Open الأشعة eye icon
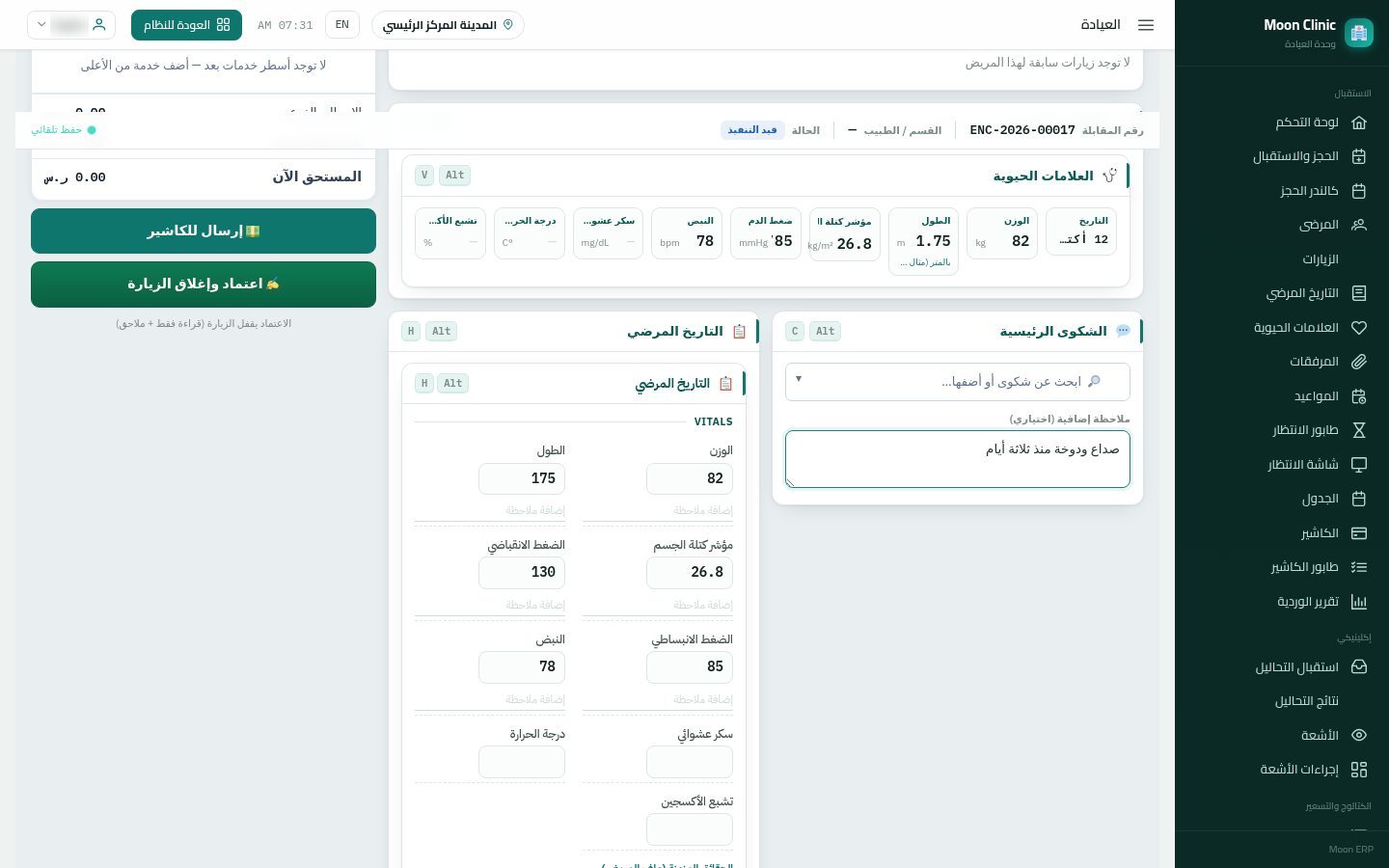Screen dimensions: 1389x868 click(x=1359, y=735)
